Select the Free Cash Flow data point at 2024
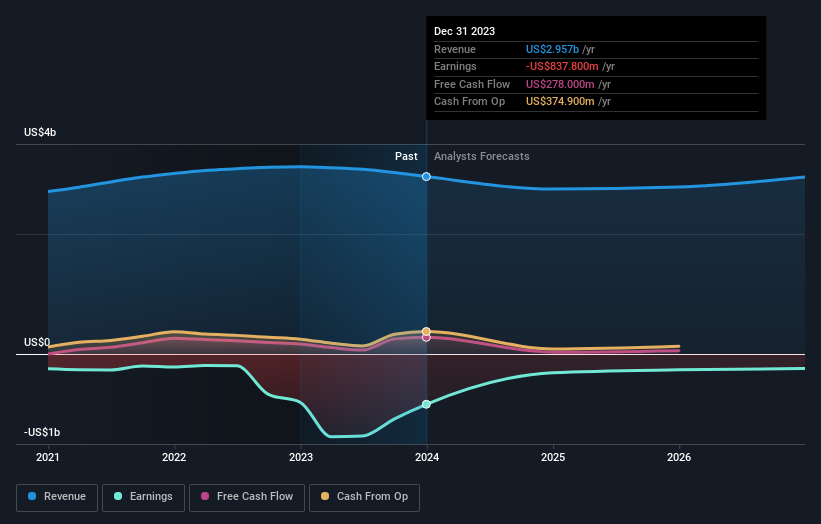Viewport: 821px width, 524px height. [x=426, y=338]
